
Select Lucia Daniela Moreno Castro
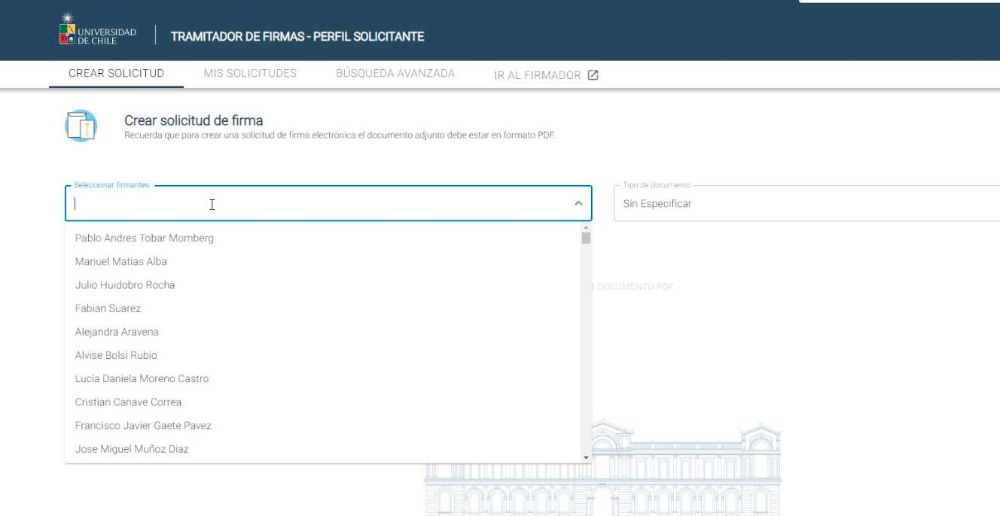(142, 379)
